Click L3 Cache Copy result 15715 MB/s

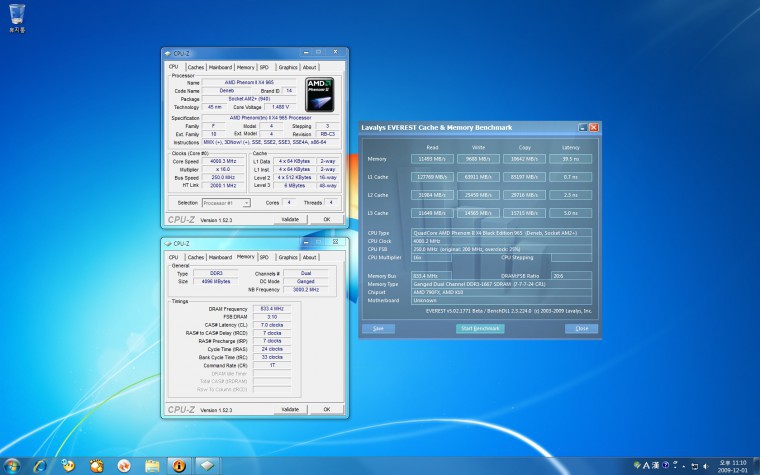point(524,213)
